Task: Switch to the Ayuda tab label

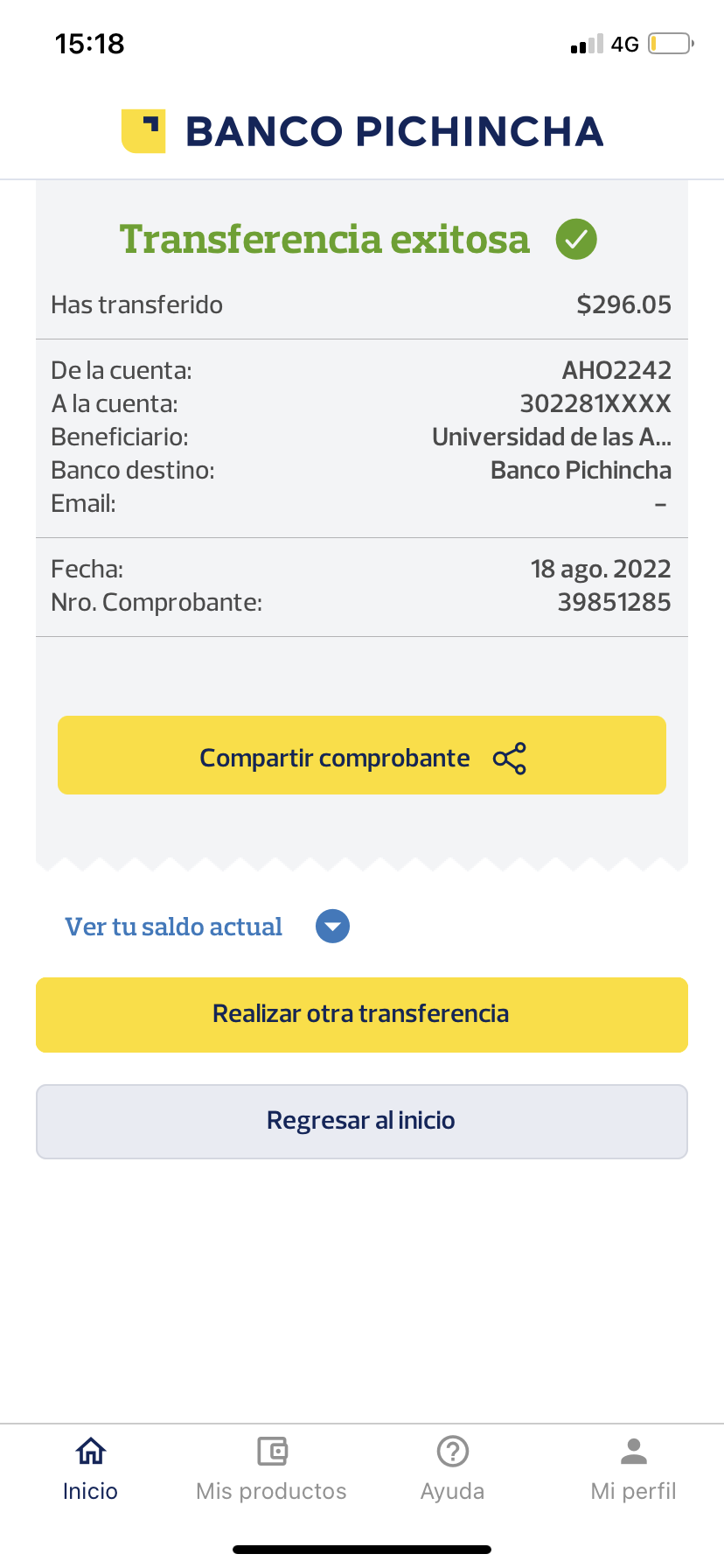Action: [453, 1491]
